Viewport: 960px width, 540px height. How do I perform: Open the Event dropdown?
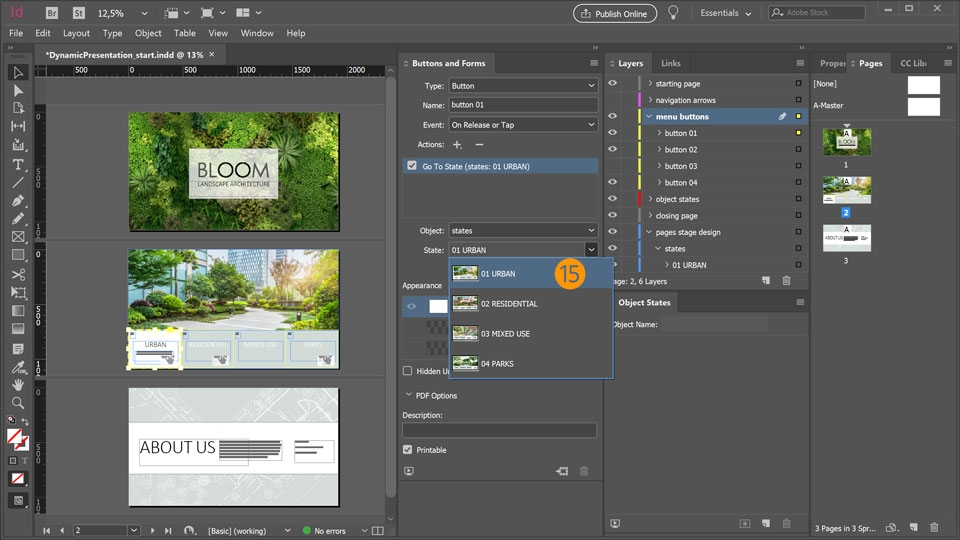pos(523,125)
